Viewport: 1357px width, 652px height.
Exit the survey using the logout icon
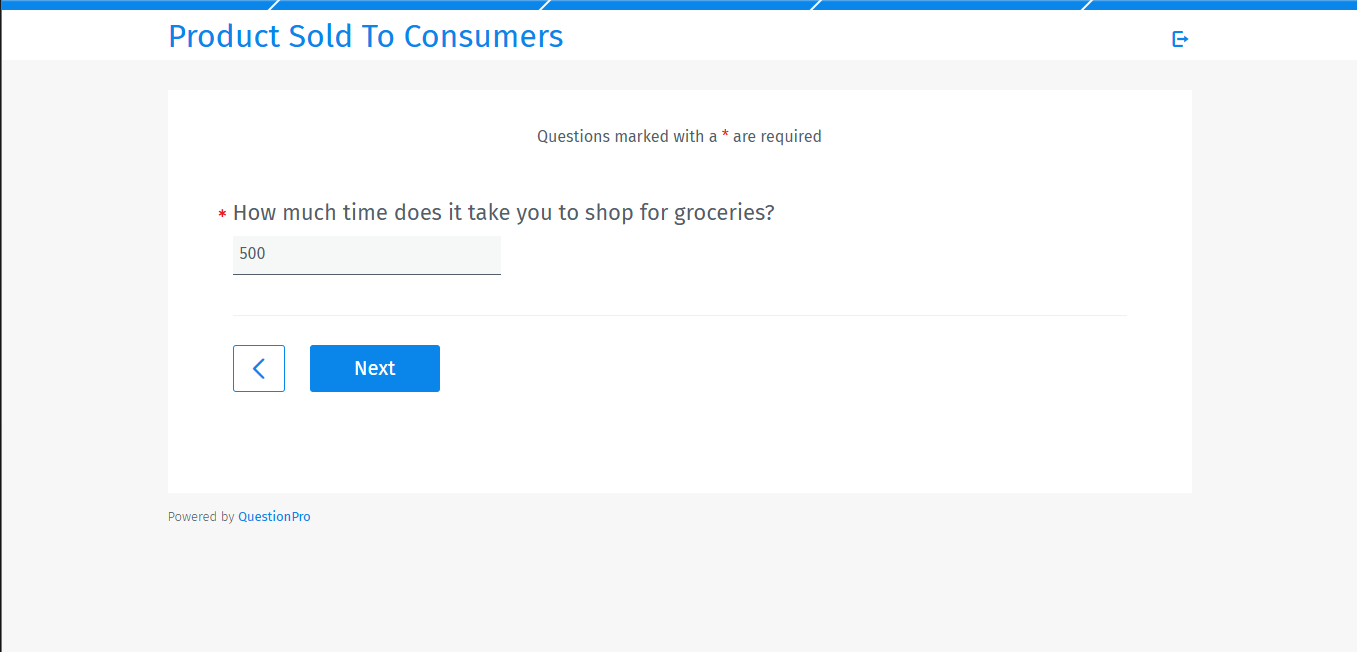1180,38
